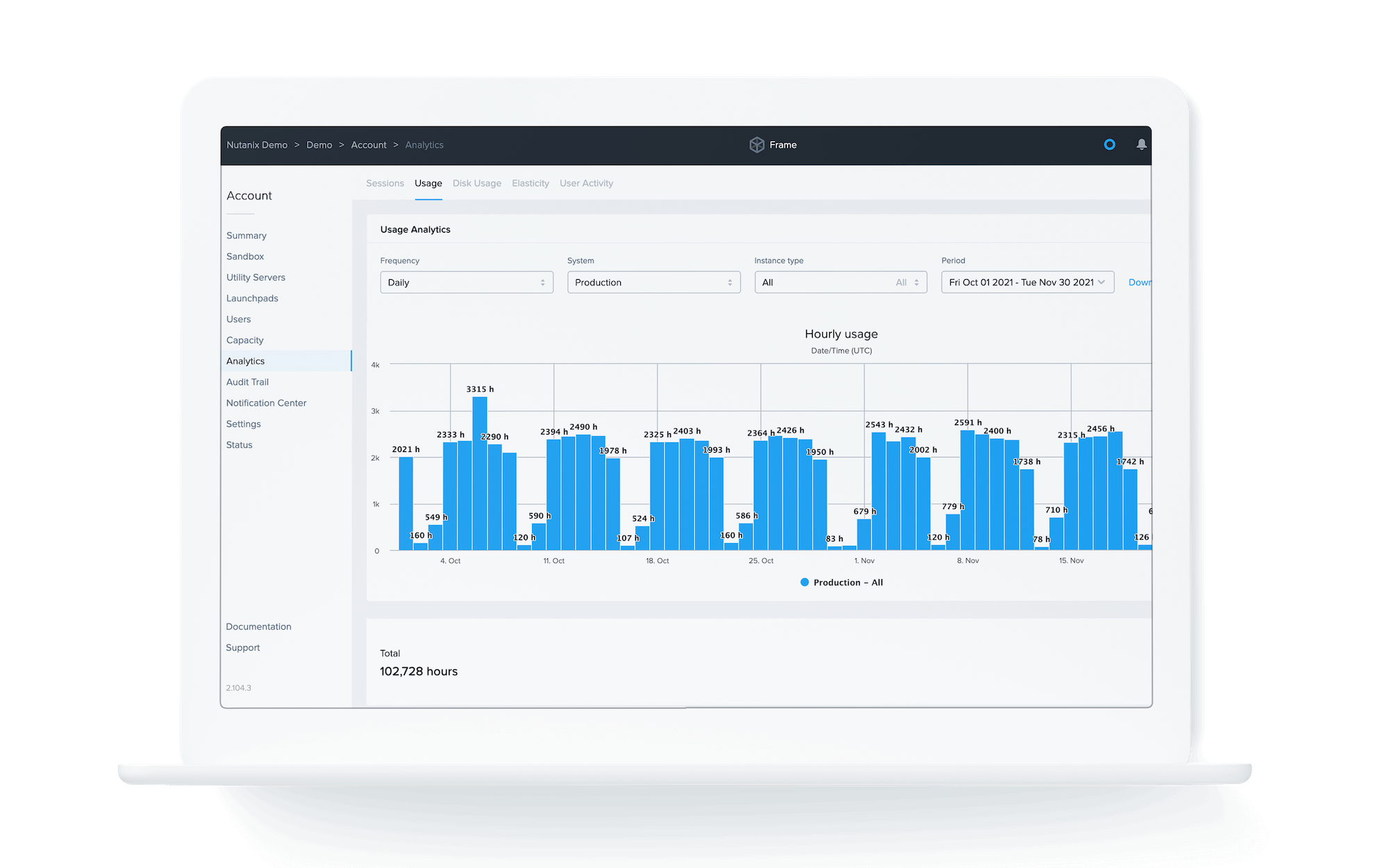Image resolution: width=1389 pixels, height=868 pixels.
Task: Select the User Activity tab
Action: (x=586, y=183)
